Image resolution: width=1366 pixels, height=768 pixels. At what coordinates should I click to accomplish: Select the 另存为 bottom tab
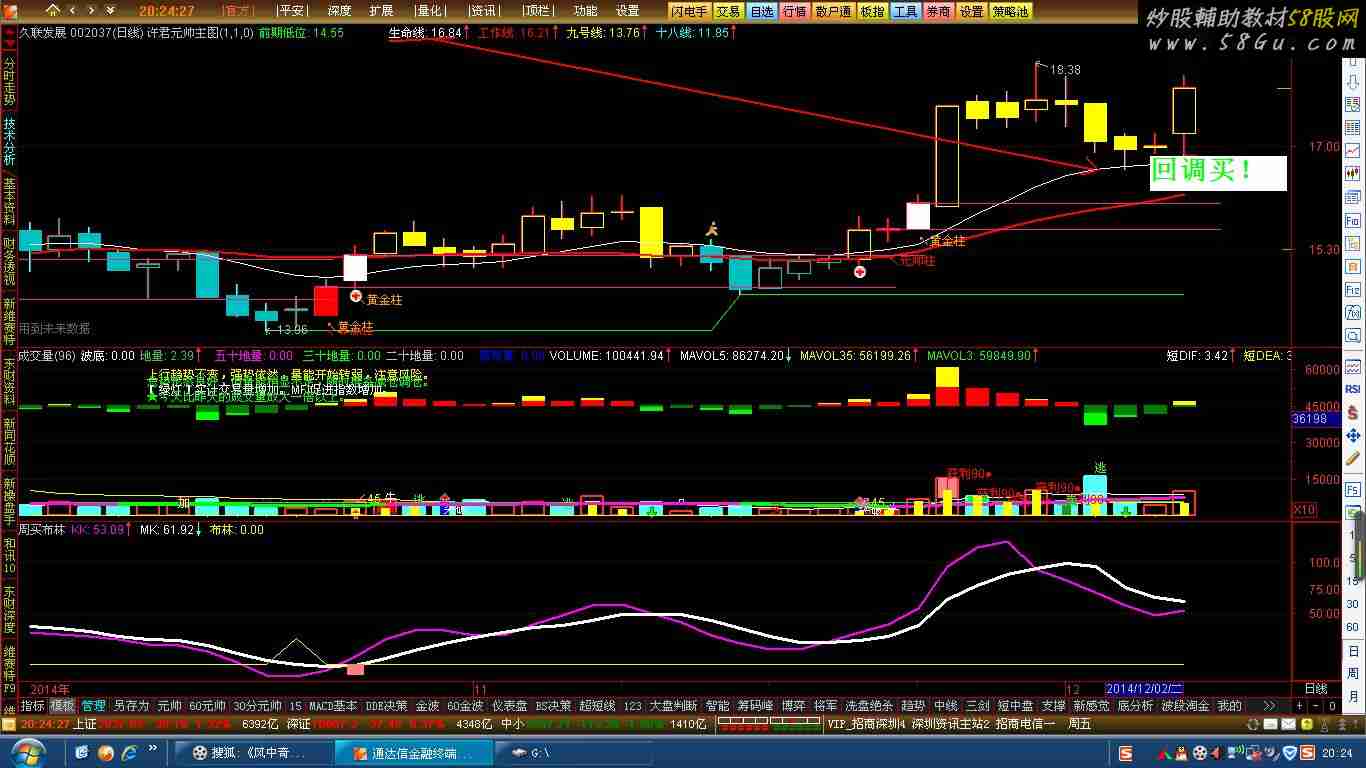click(131, 706)
